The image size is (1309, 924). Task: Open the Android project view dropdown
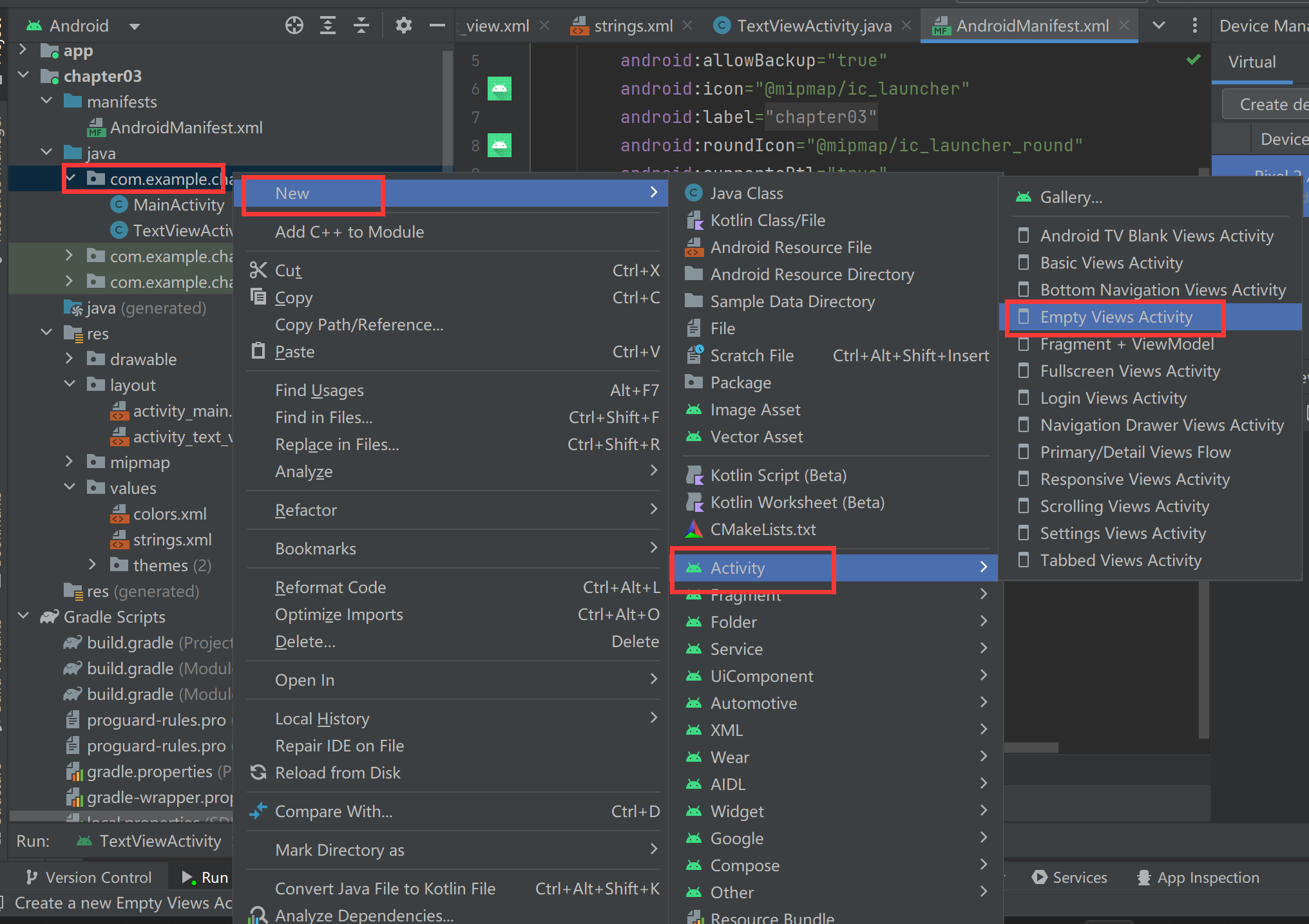(83, 26)
